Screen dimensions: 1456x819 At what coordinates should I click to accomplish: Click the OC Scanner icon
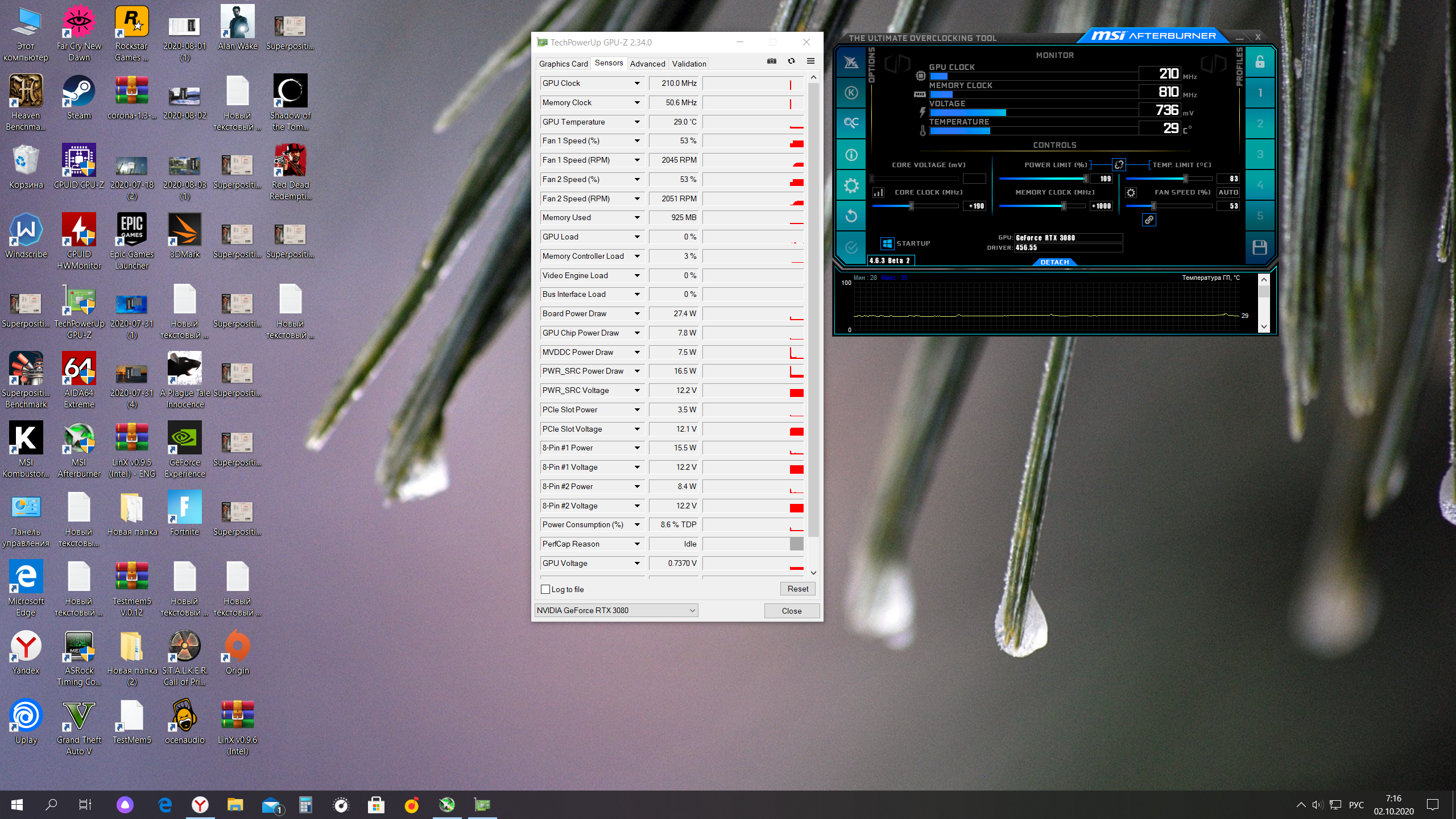coord(851,123)
